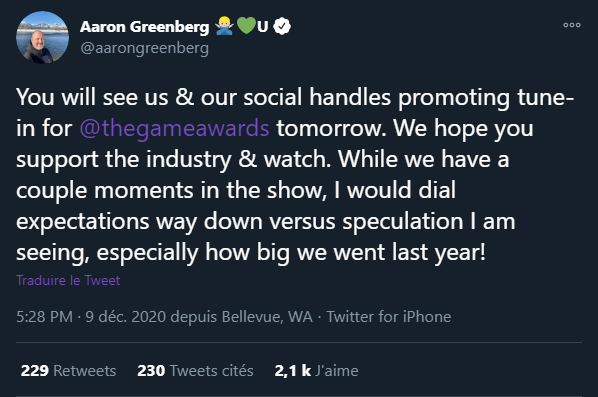The image size is (598, 397).
Task: Open the 5:28 PM timestamp link
Action: point(44,317)
